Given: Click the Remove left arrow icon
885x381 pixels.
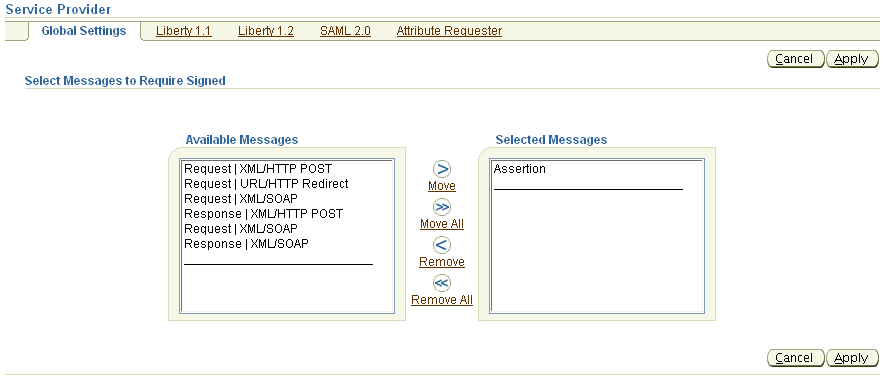Looking at the screenshot, I should point(442,245).
